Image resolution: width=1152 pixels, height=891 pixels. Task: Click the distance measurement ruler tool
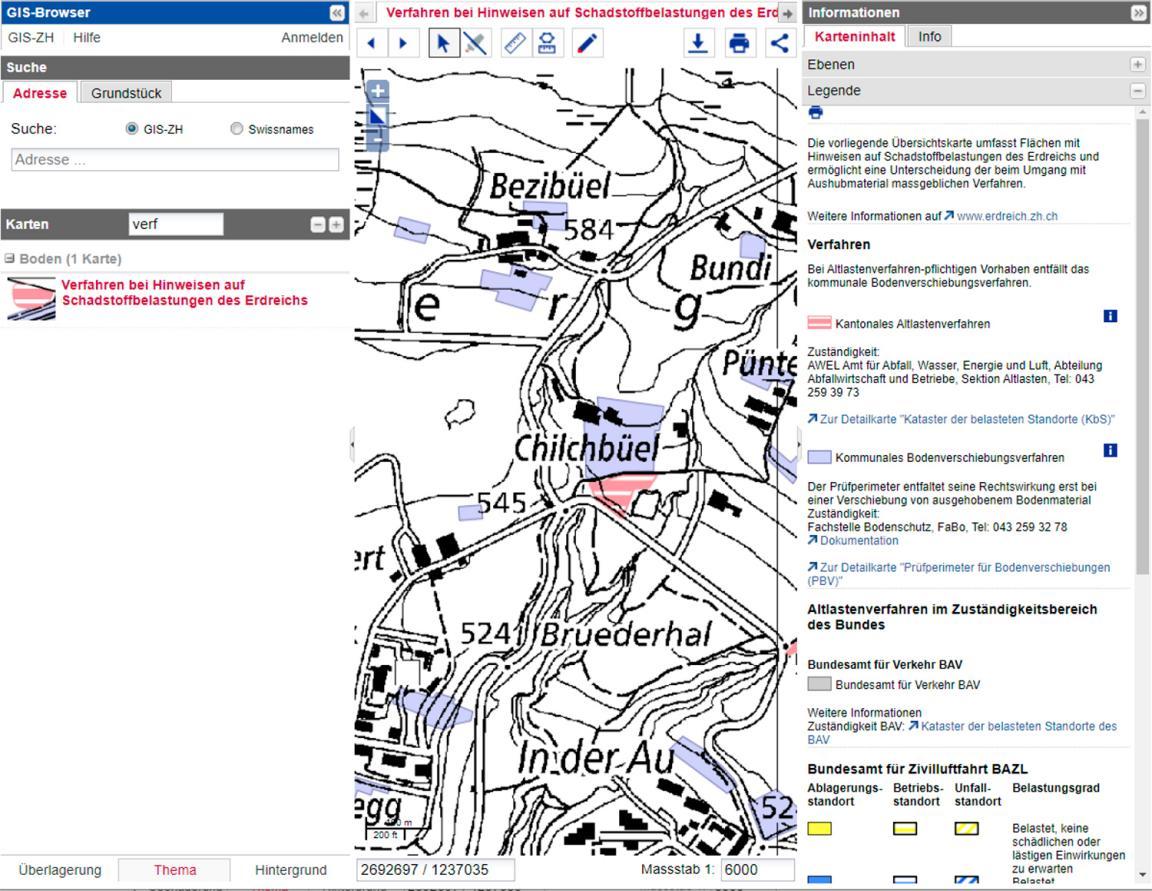pos(514,43)
